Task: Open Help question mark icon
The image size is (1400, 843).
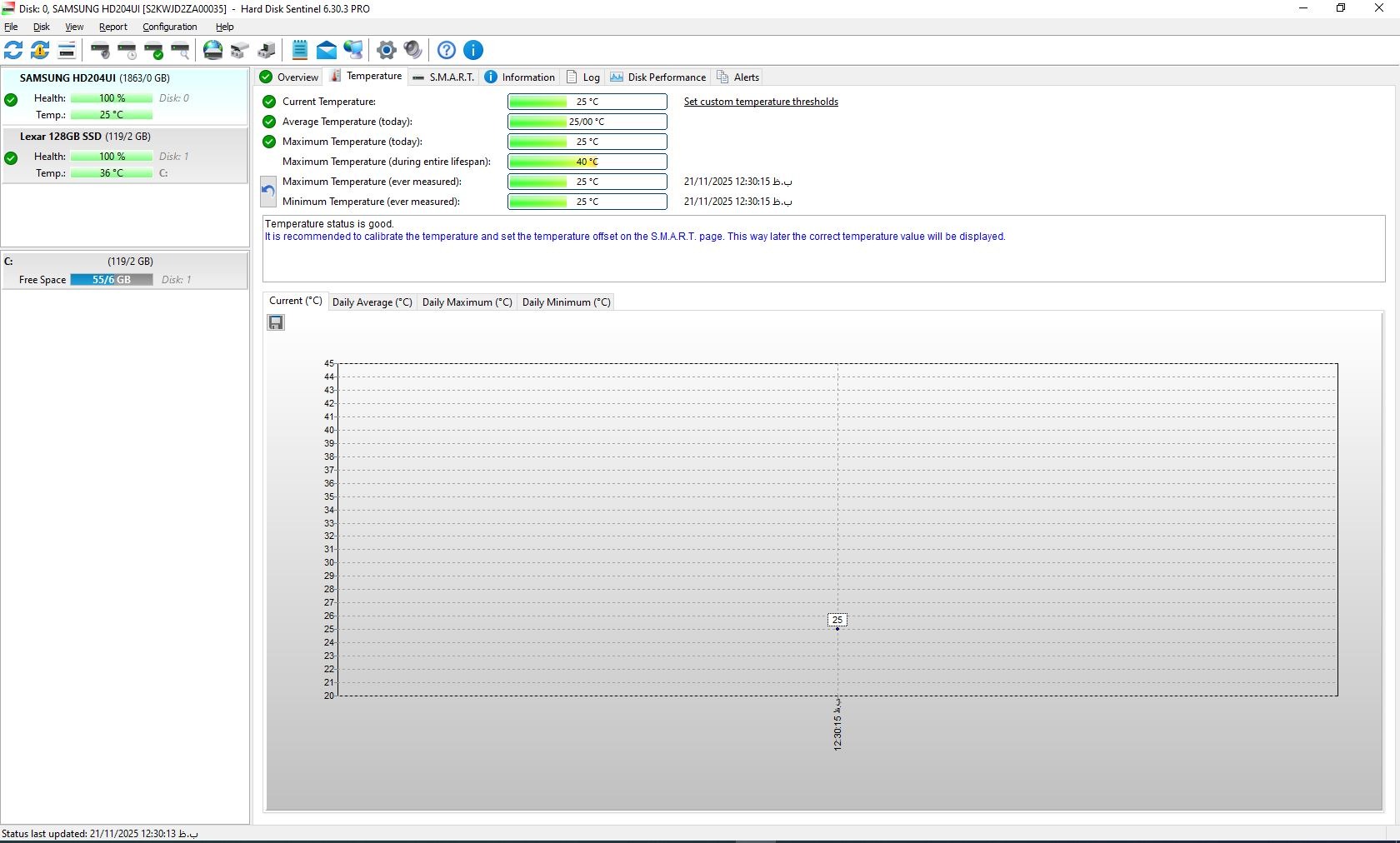Action: (x=447, y=50)
